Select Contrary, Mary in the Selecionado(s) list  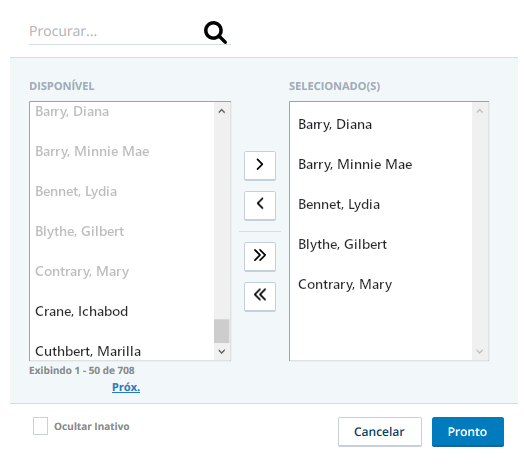(x=381, y=284)
